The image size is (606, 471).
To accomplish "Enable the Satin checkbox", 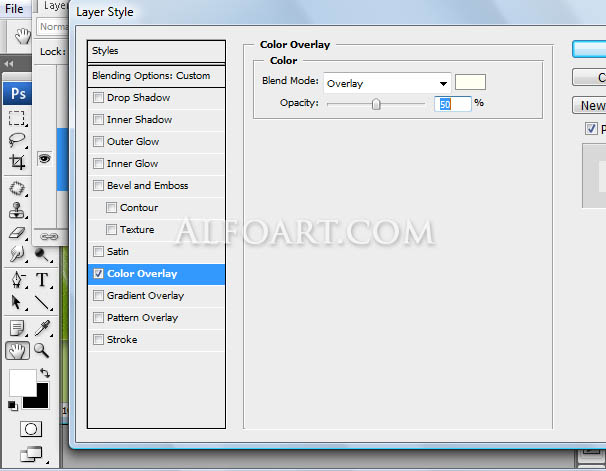I will point(98,252).
